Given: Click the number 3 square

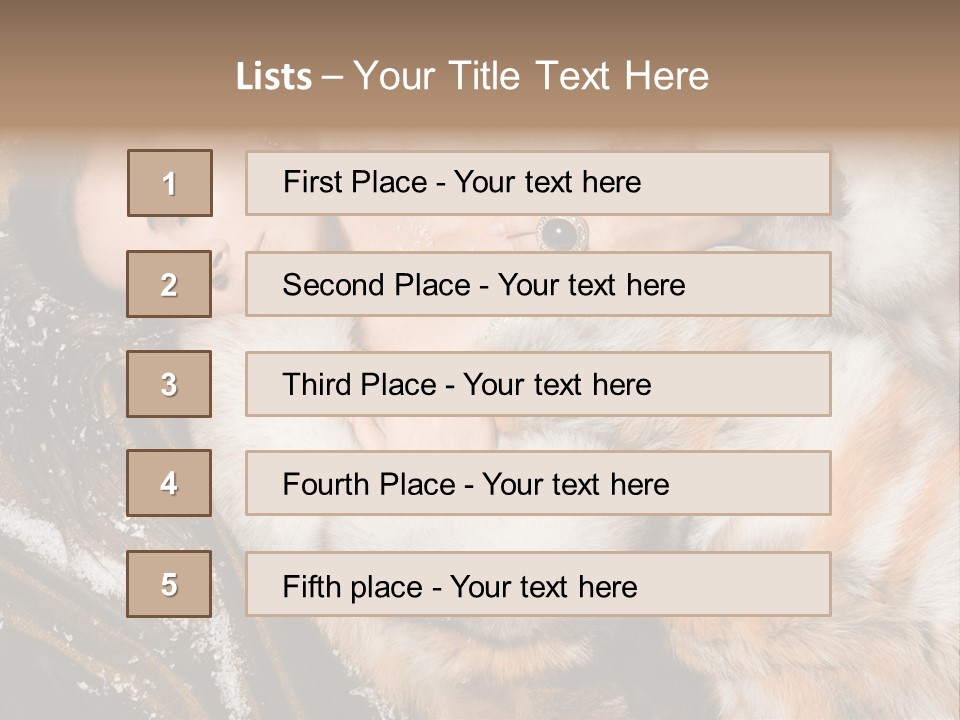Looking at the screenshot, I should [x=169, y=384].
